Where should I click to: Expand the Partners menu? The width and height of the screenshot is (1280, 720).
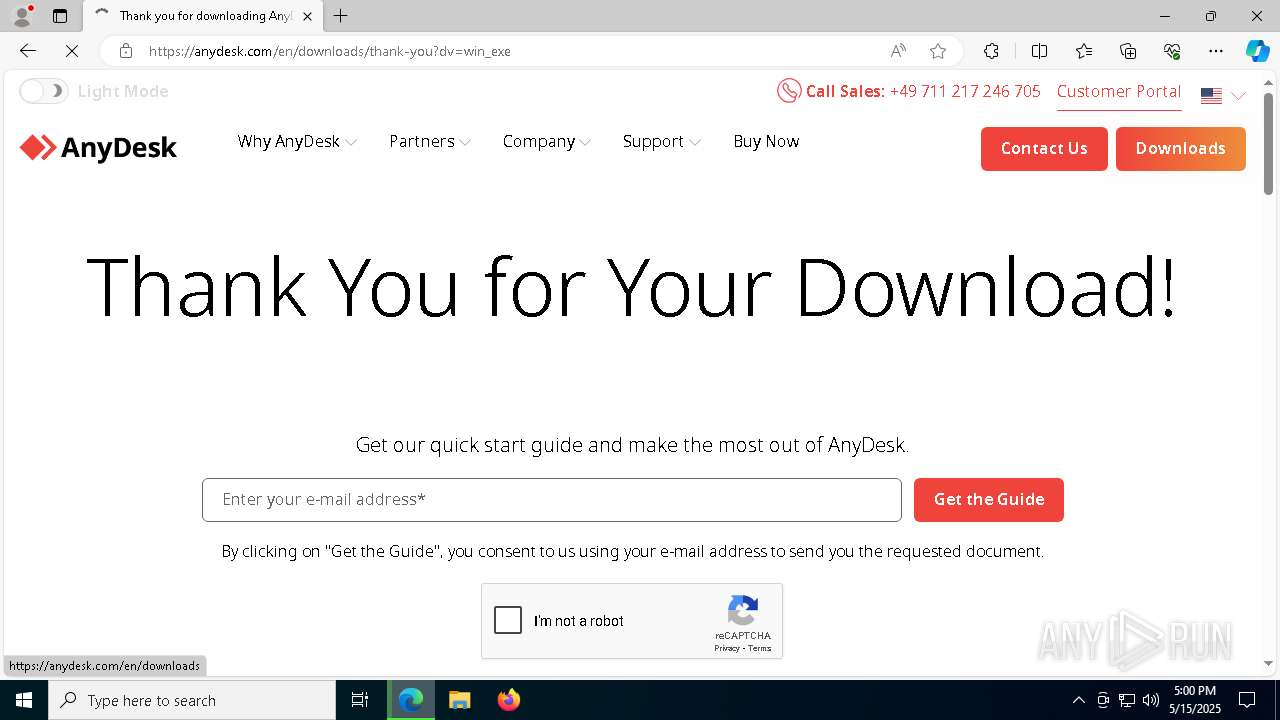430,141
